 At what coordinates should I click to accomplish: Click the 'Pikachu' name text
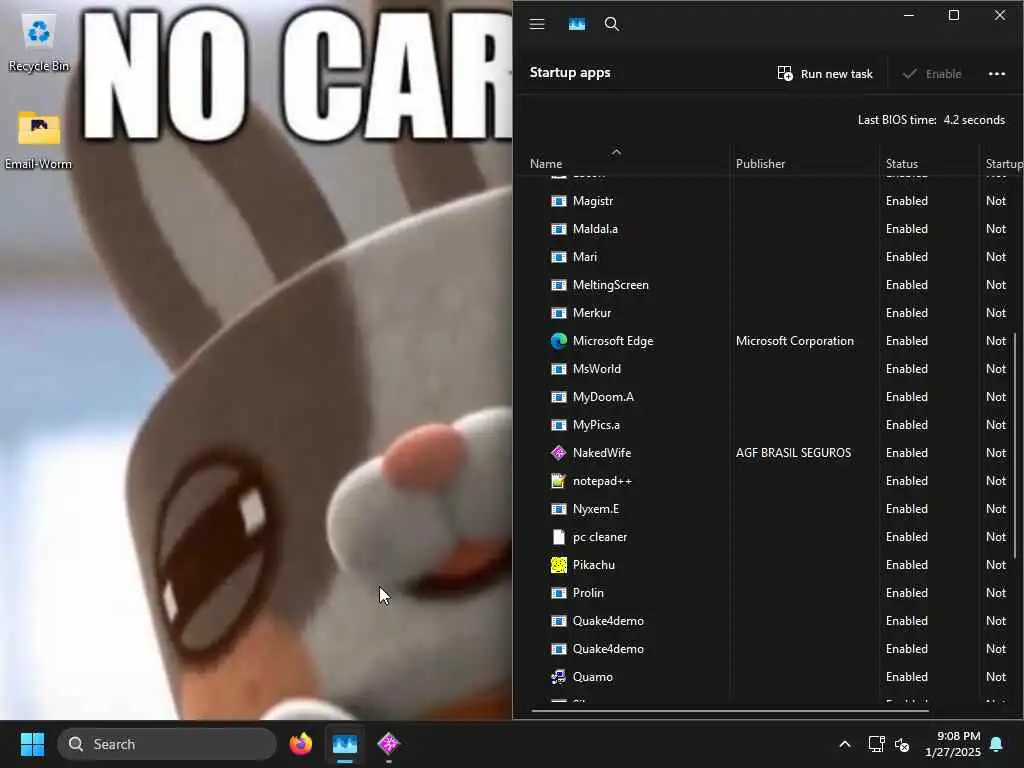tap(594, 565)
